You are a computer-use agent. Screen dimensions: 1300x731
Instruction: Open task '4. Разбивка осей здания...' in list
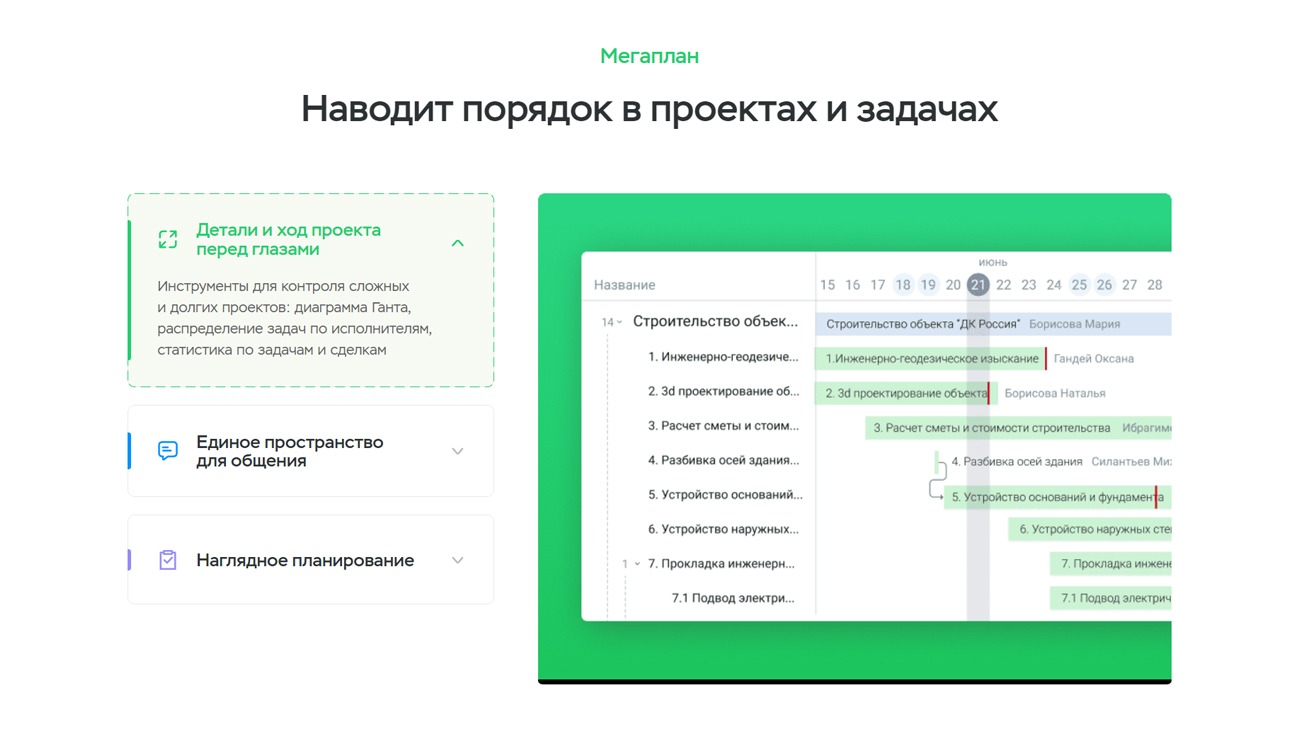(x=723, y=461)
